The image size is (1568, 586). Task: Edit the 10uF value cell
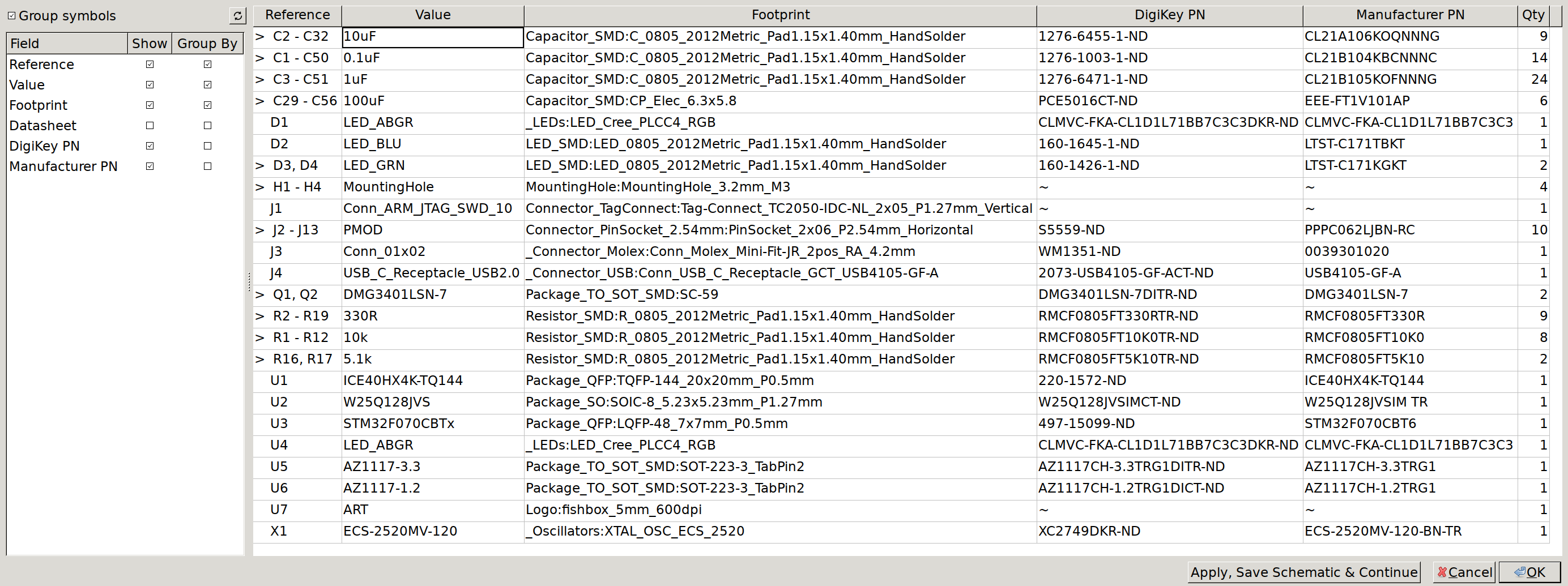tap(433, 36)
